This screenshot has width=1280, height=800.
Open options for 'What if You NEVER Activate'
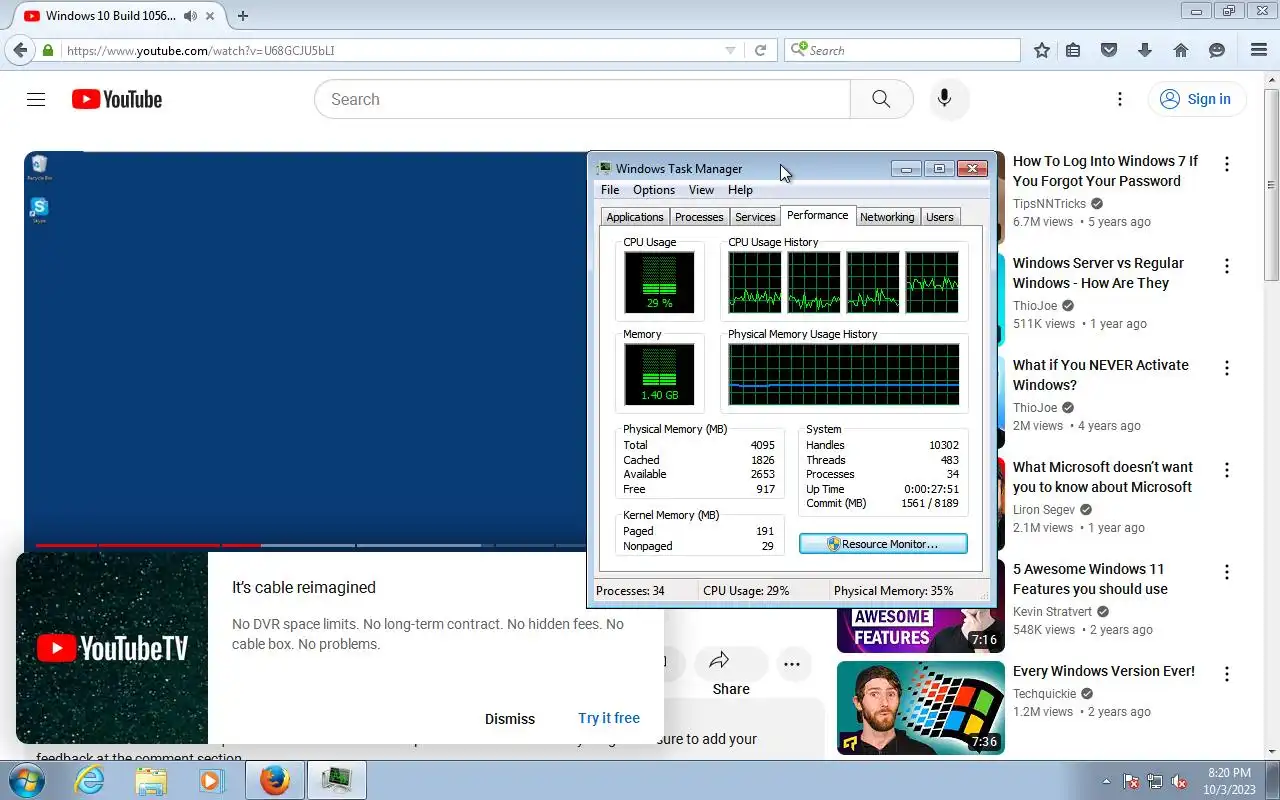1227,368
